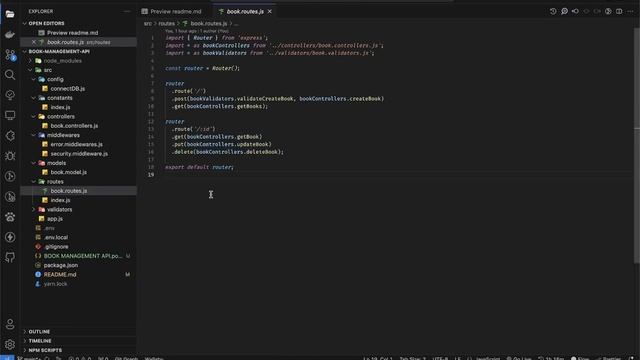Expand the Outline section
The height and width of the screenshot is (360, 640).
(39, 331)
